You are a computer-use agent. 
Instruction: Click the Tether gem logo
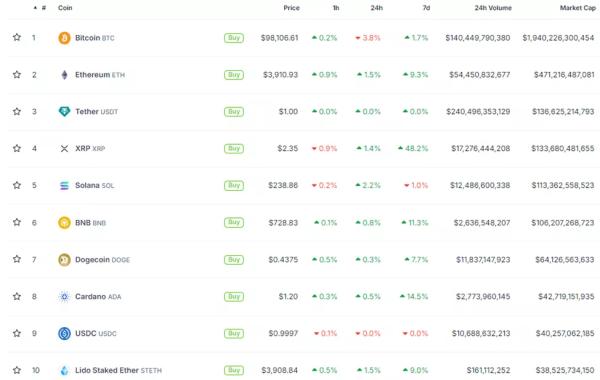click(x=64, y=111)
